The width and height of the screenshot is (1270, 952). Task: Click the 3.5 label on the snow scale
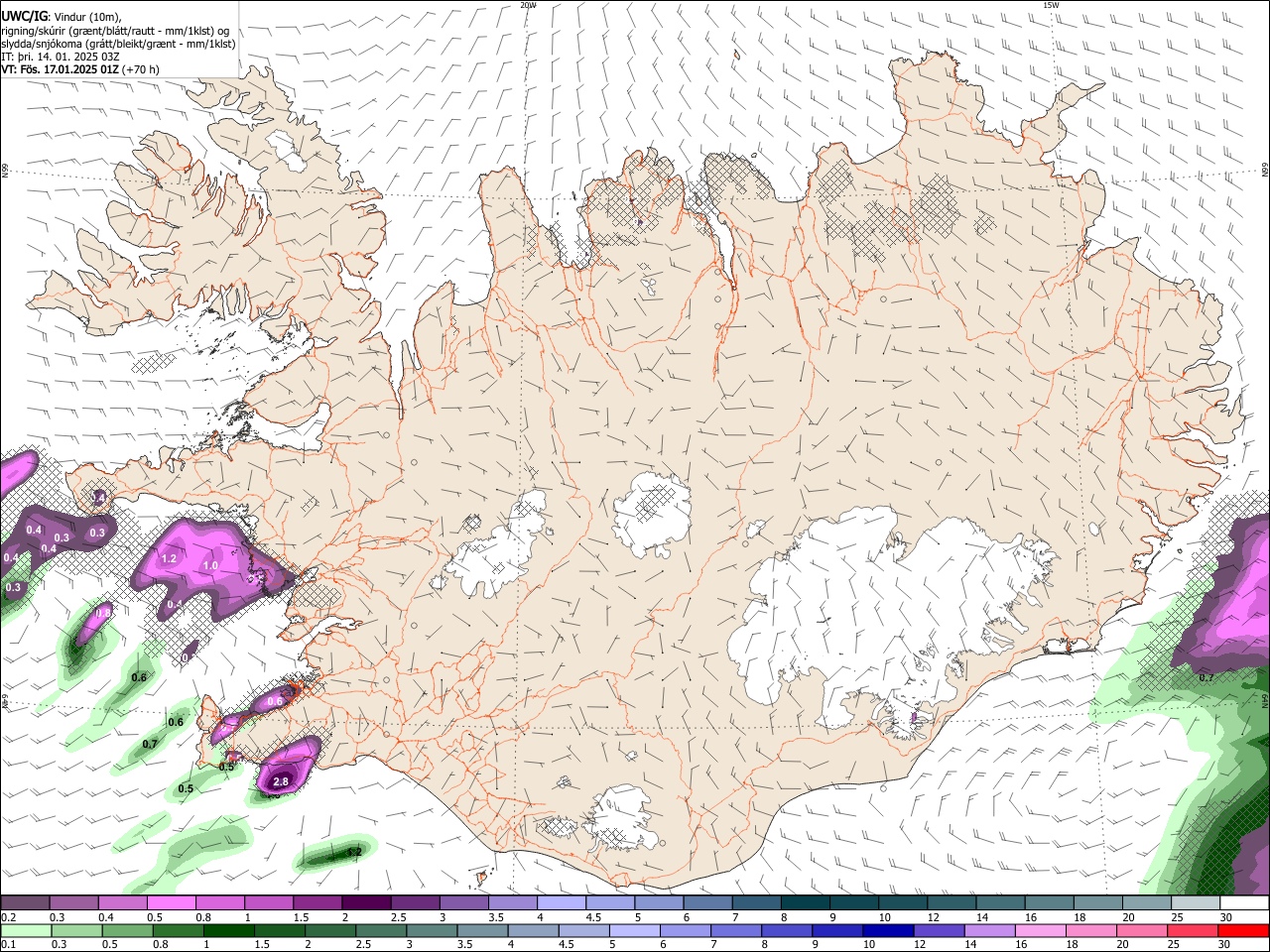[496, 917]
